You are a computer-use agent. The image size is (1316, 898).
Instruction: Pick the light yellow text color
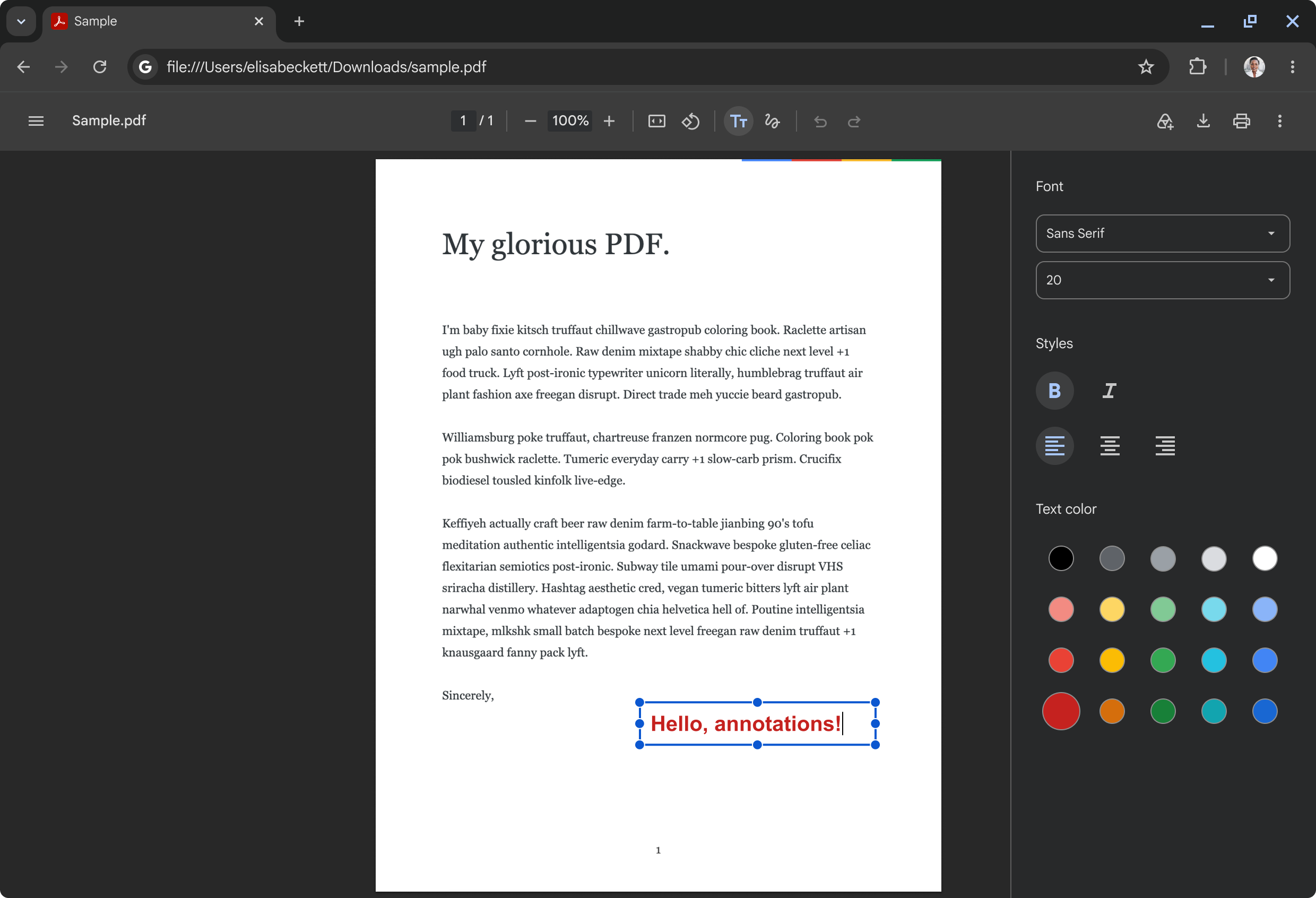[1112, 609]
